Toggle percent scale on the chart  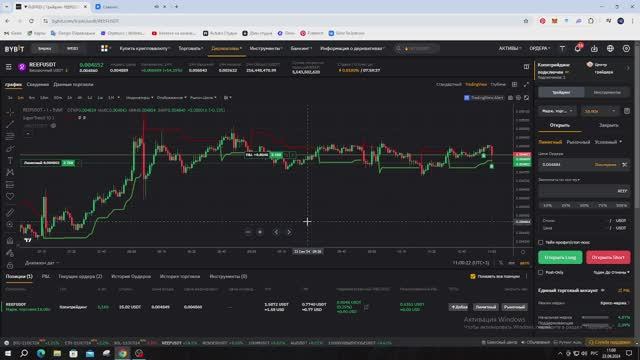click(x=501, y=263)
